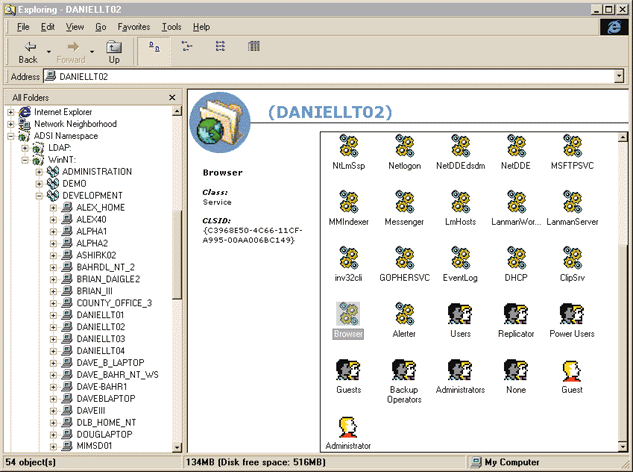Expand the ADMINISTRATION domain node
Viewport: 633px width, 472px height.
(x=39, y=172)
